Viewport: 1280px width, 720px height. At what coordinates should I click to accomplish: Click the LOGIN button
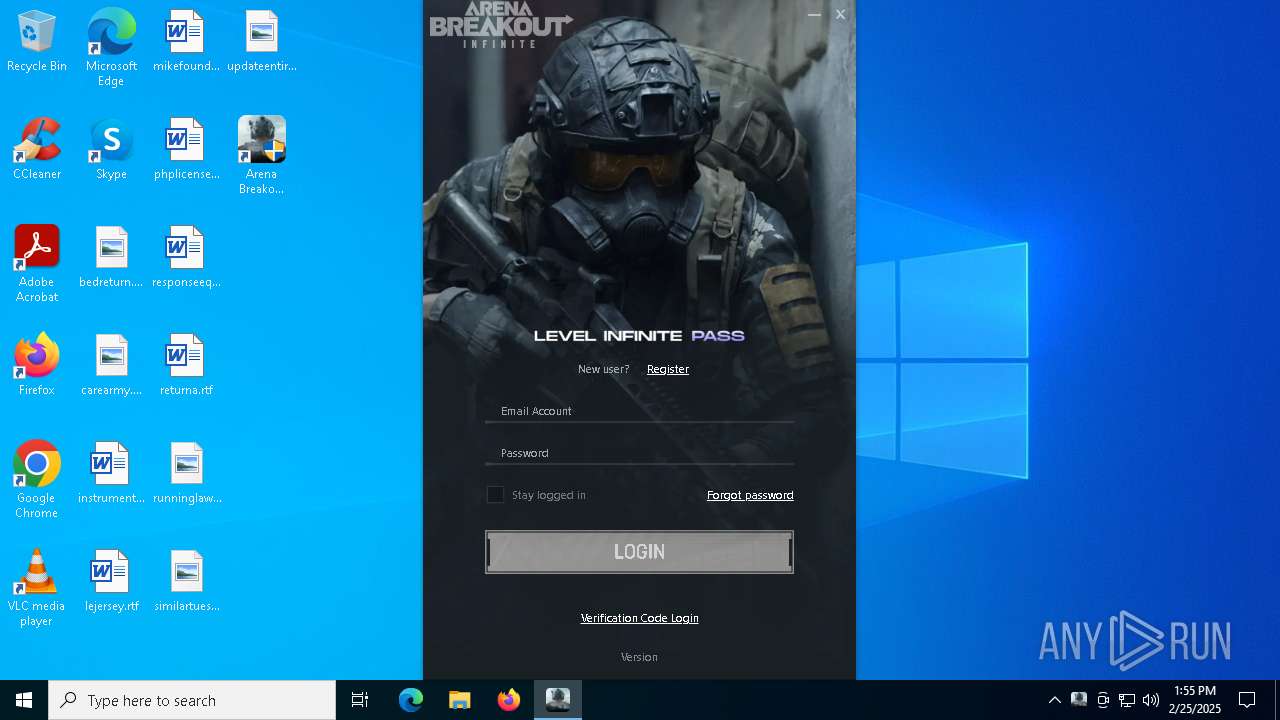(x=639, y=552)
